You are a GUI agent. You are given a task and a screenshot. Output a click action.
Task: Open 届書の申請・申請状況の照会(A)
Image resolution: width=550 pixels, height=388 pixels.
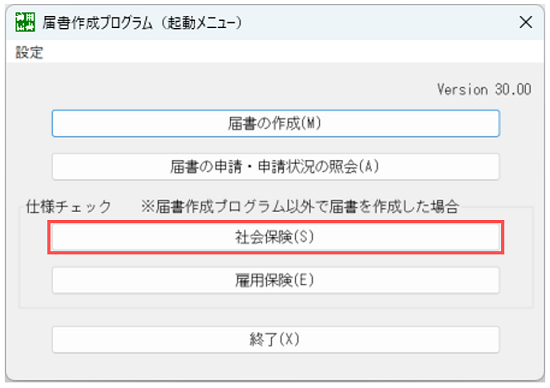(x=276, y=167)
